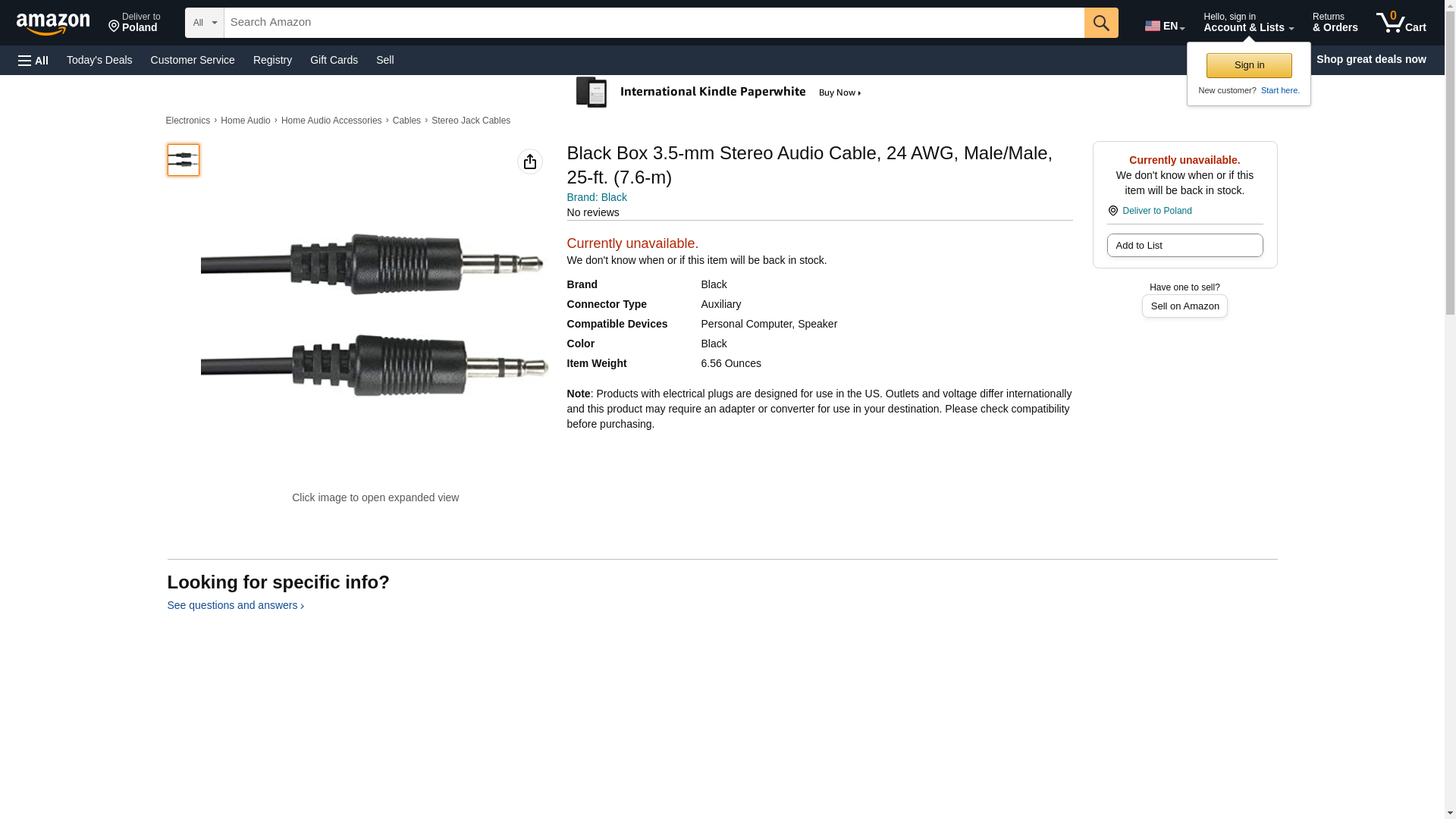
Task: Open the shopping cart icon
Action: (1401, 23)
